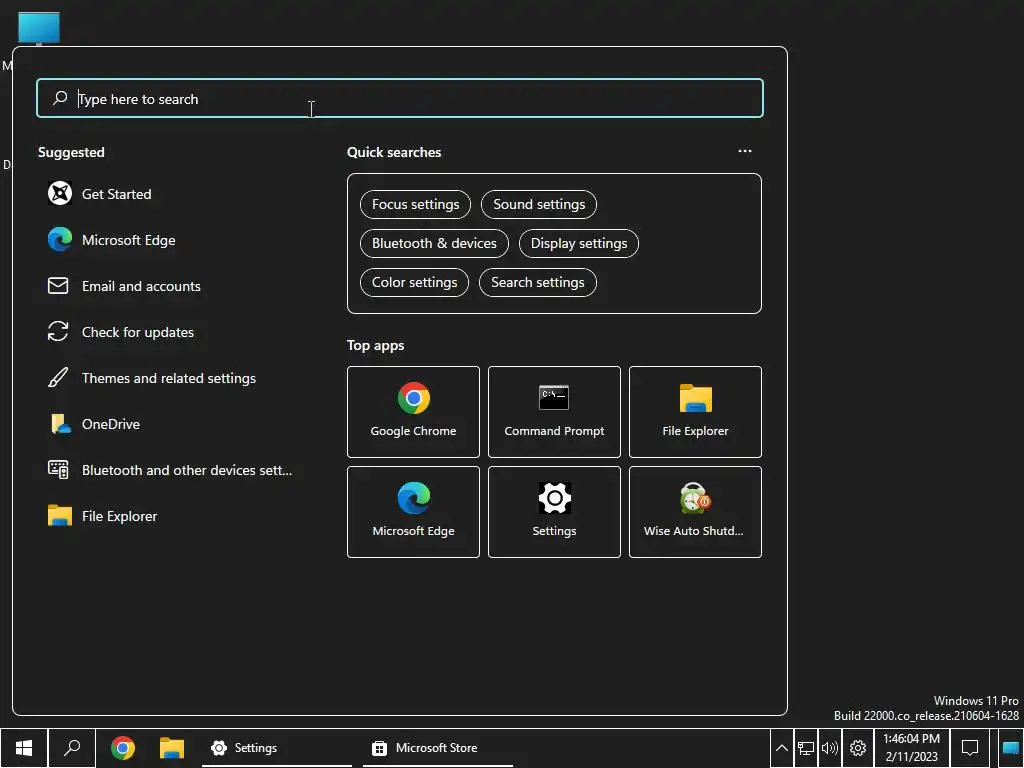Click the volume speaker tray icon
Viewport: 1024px width, 768px height.
click(x=829, y=748)
